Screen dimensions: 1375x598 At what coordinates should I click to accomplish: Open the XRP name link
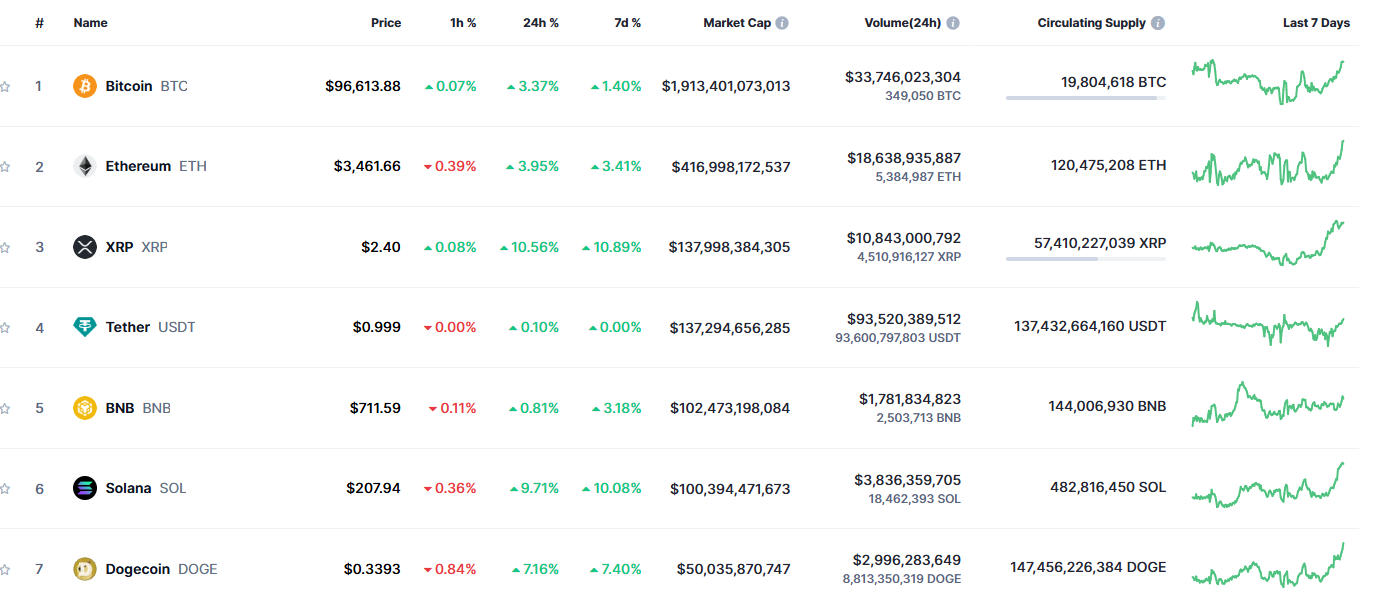tap(136, 247)
